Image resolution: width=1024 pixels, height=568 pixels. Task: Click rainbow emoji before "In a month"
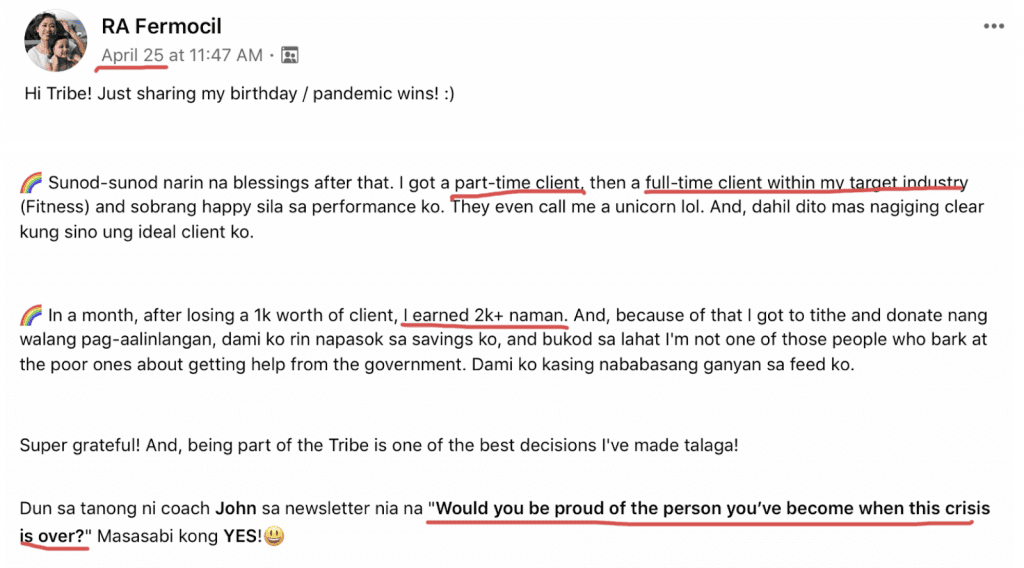coord(31,315)
